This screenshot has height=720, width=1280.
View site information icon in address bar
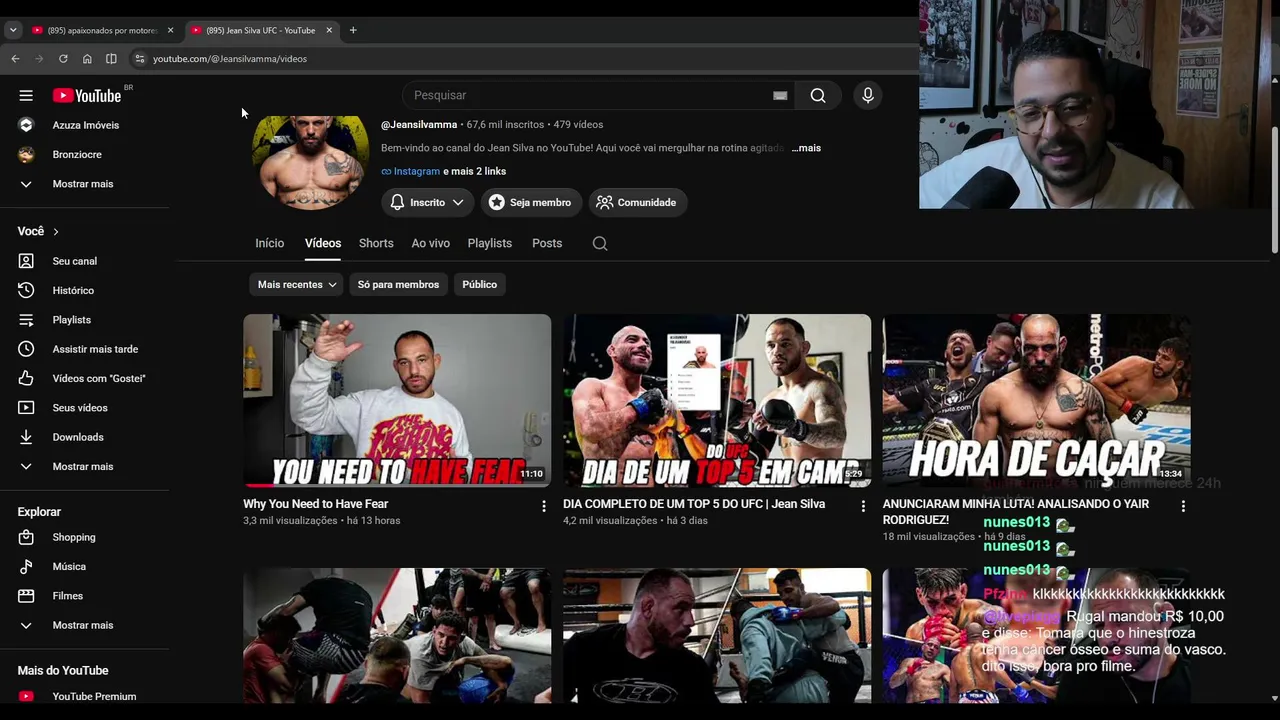[140, 59]
